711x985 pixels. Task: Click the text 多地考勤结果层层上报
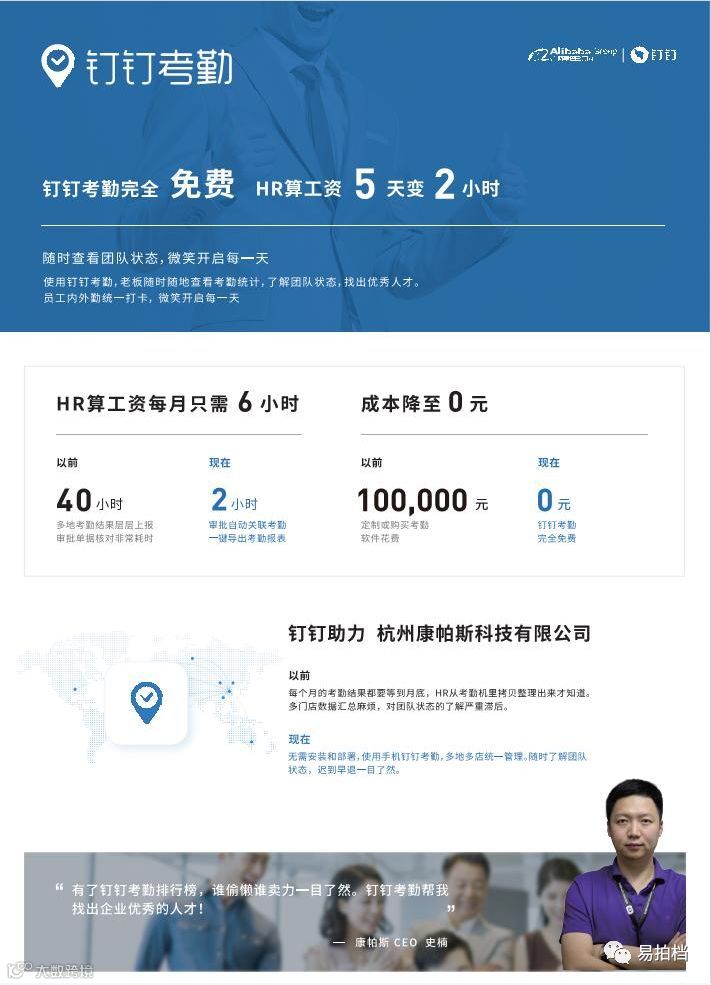point(105,525)
